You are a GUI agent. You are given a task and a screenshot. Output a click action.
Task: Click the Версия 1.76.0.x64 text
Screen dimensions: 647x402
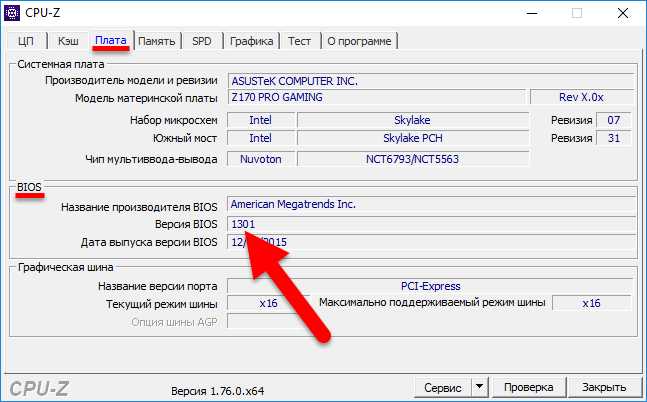(217, 391)
